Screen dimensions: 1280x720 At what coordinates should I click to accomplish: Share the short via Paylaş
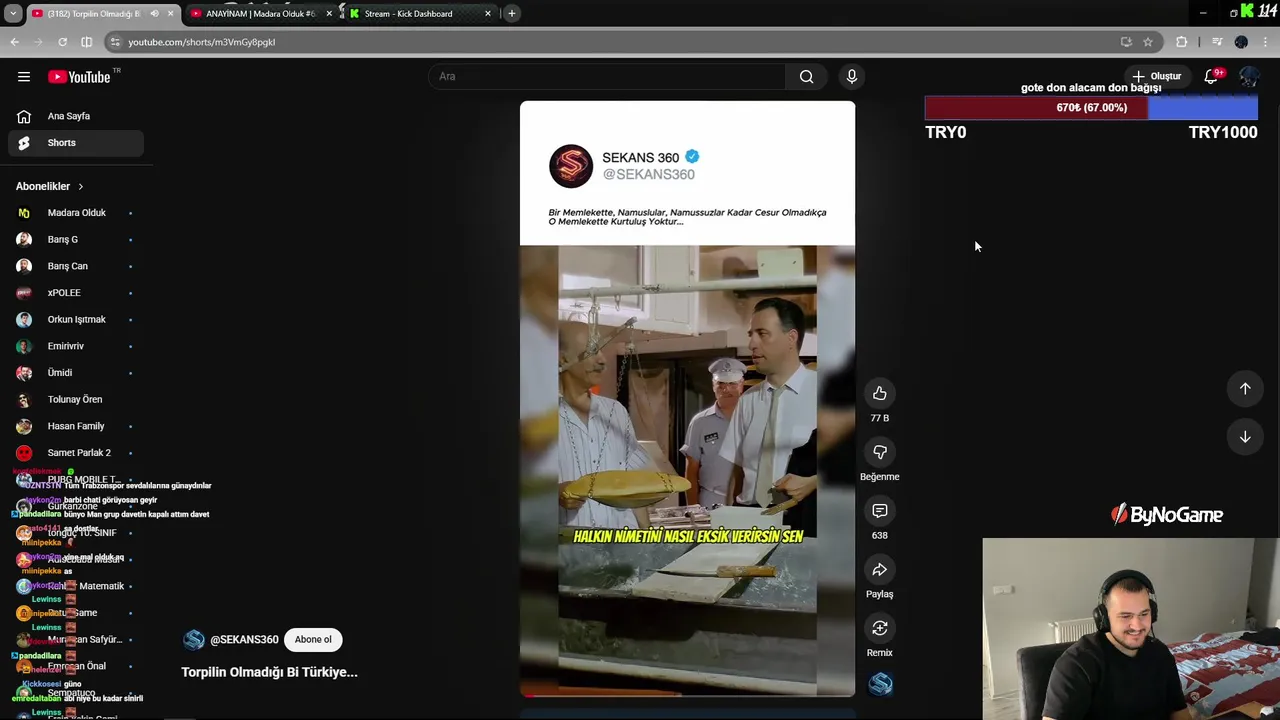[880, 570]
